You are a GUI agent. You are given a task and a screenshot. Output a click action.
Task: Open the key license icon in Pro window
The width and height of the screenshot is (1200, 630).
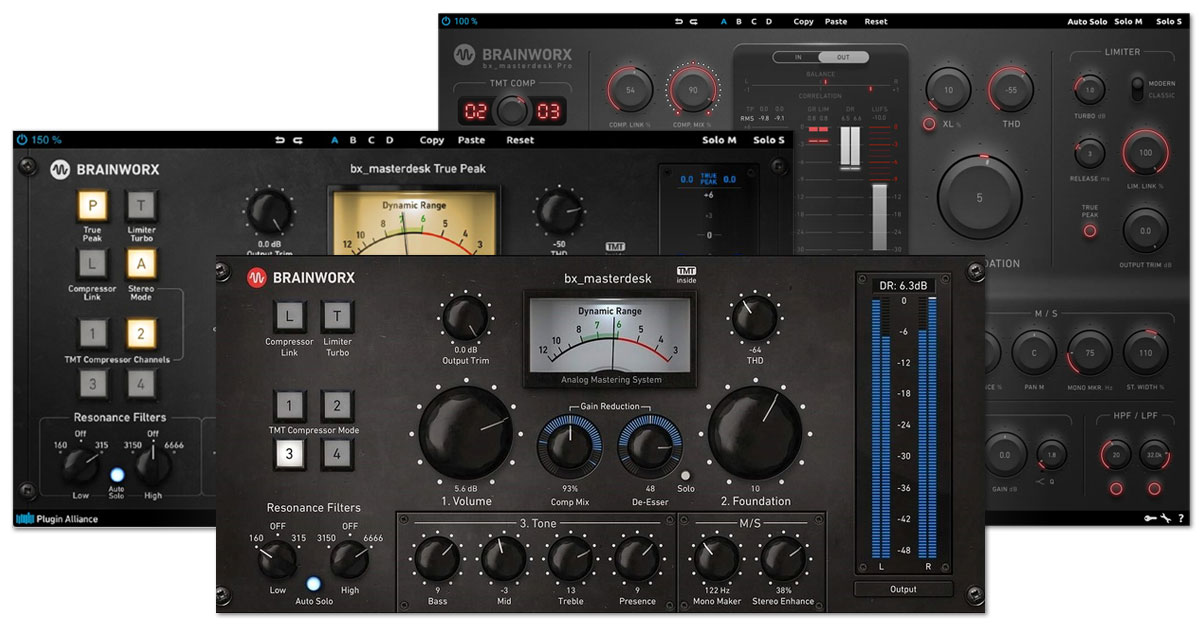[x=1150, y=518]
